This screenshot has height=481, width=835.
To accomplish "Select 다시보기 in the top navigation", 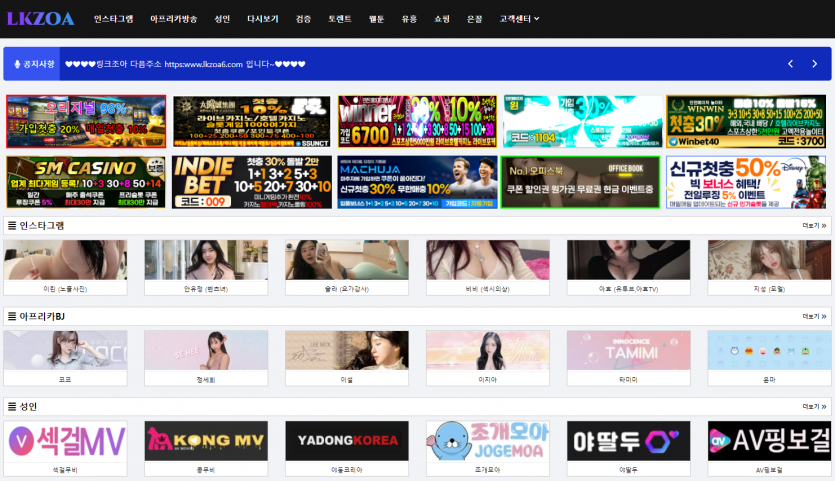I will point(263,19).
